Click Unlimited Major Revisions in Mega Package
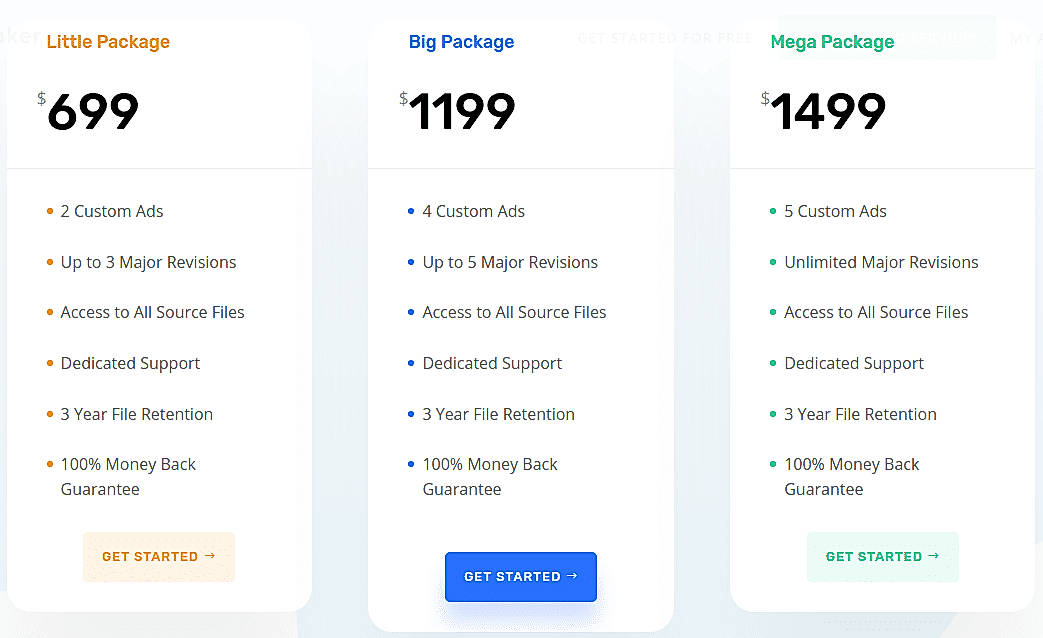 [x=881, y=262]
